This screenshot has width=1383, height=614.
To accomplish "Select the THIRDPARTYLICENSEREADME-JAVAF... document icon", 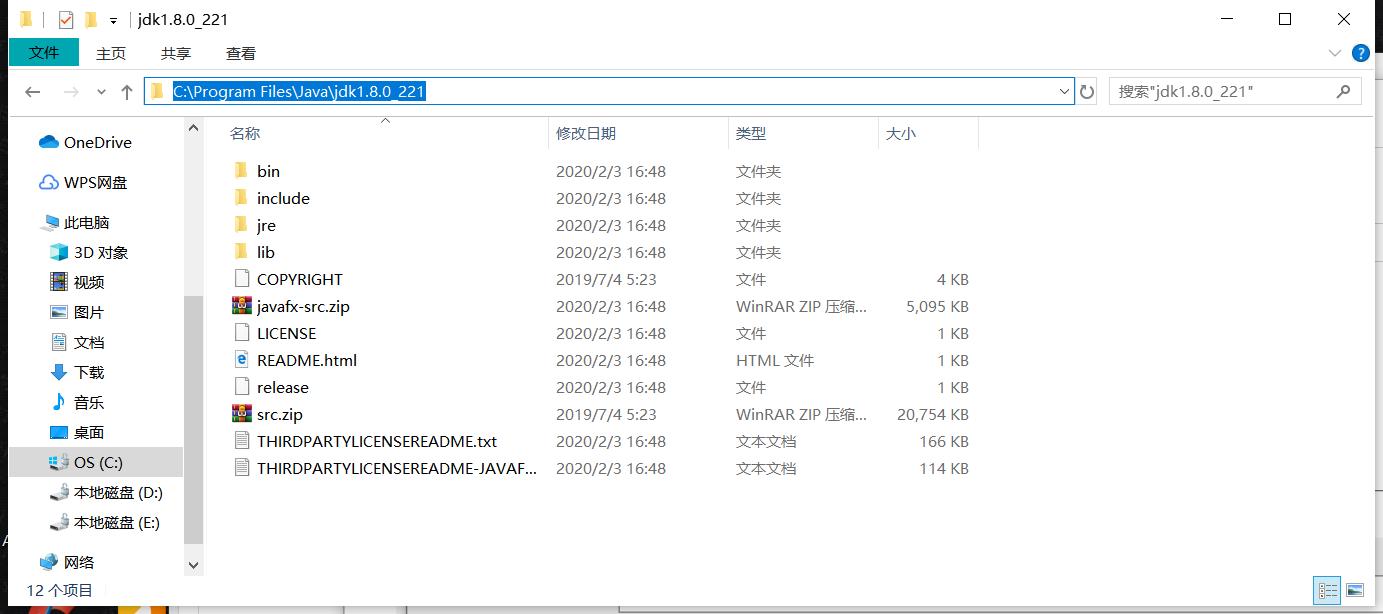I will pos(240,468).
